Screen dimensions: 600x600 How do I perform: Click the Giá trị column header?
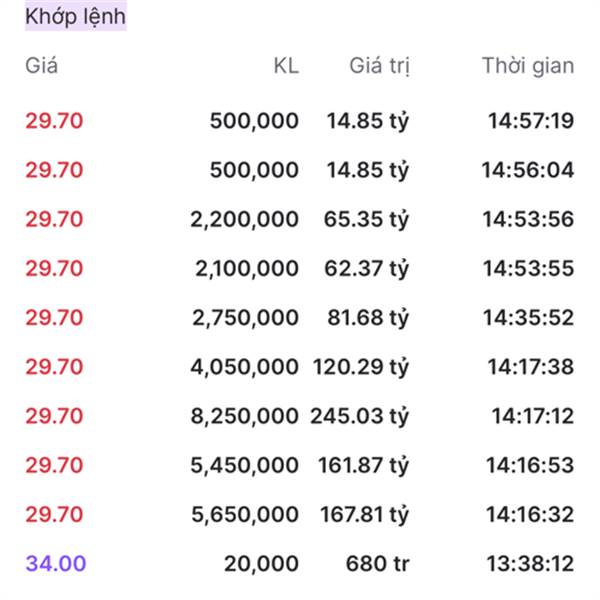[379, 66]
